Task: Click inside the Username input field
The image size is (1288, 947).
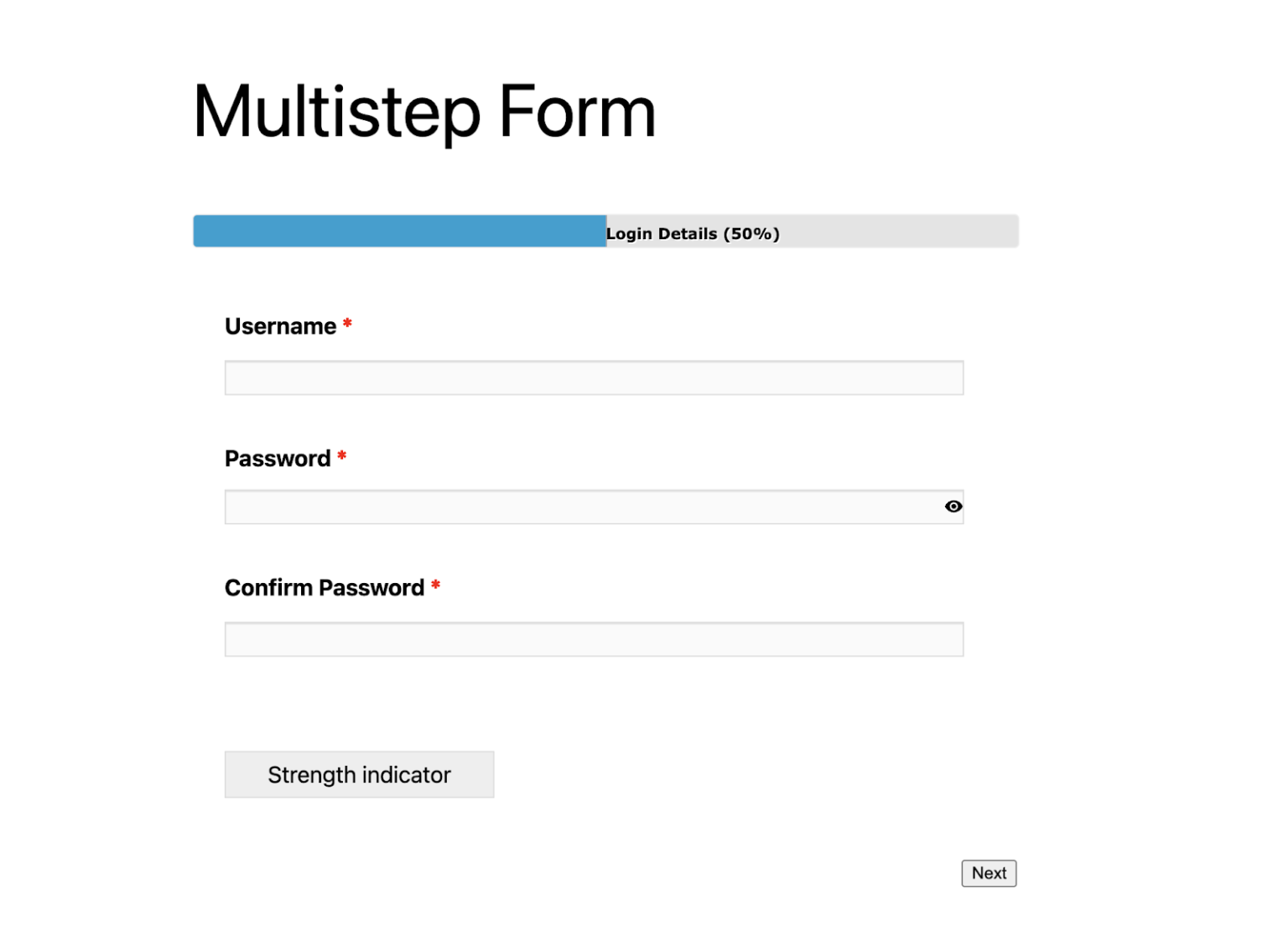Action: (x=594, y=377)
